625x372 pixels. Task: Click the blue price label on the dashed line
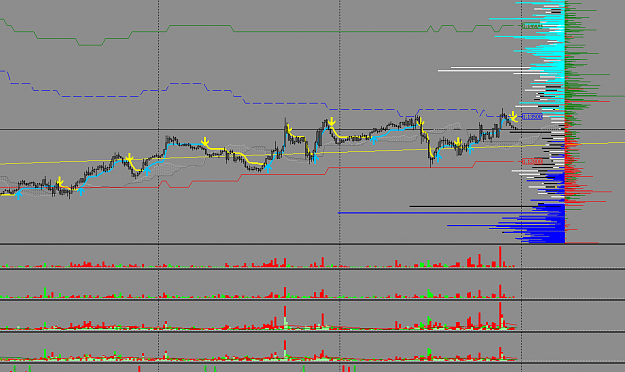point(533,117)
